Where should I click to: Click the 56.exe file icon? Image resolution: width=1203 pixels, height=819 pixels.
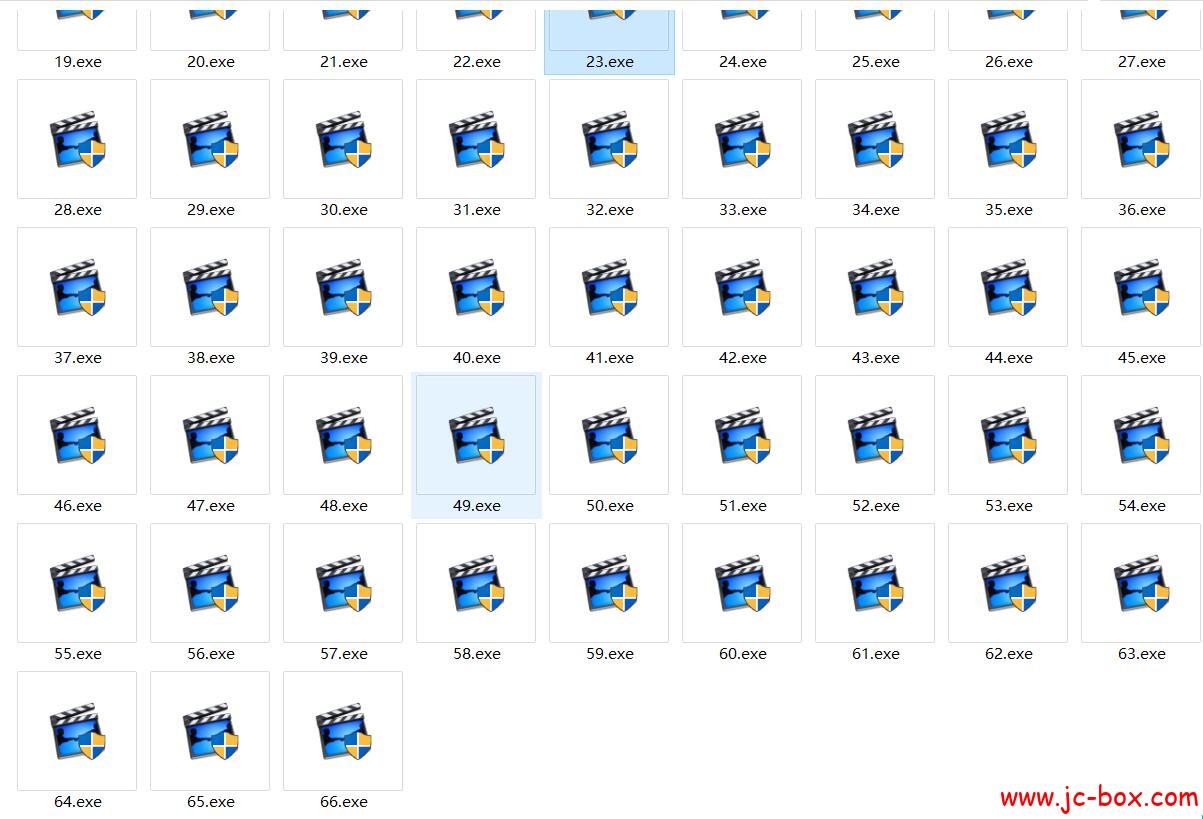tap(211, 583)
